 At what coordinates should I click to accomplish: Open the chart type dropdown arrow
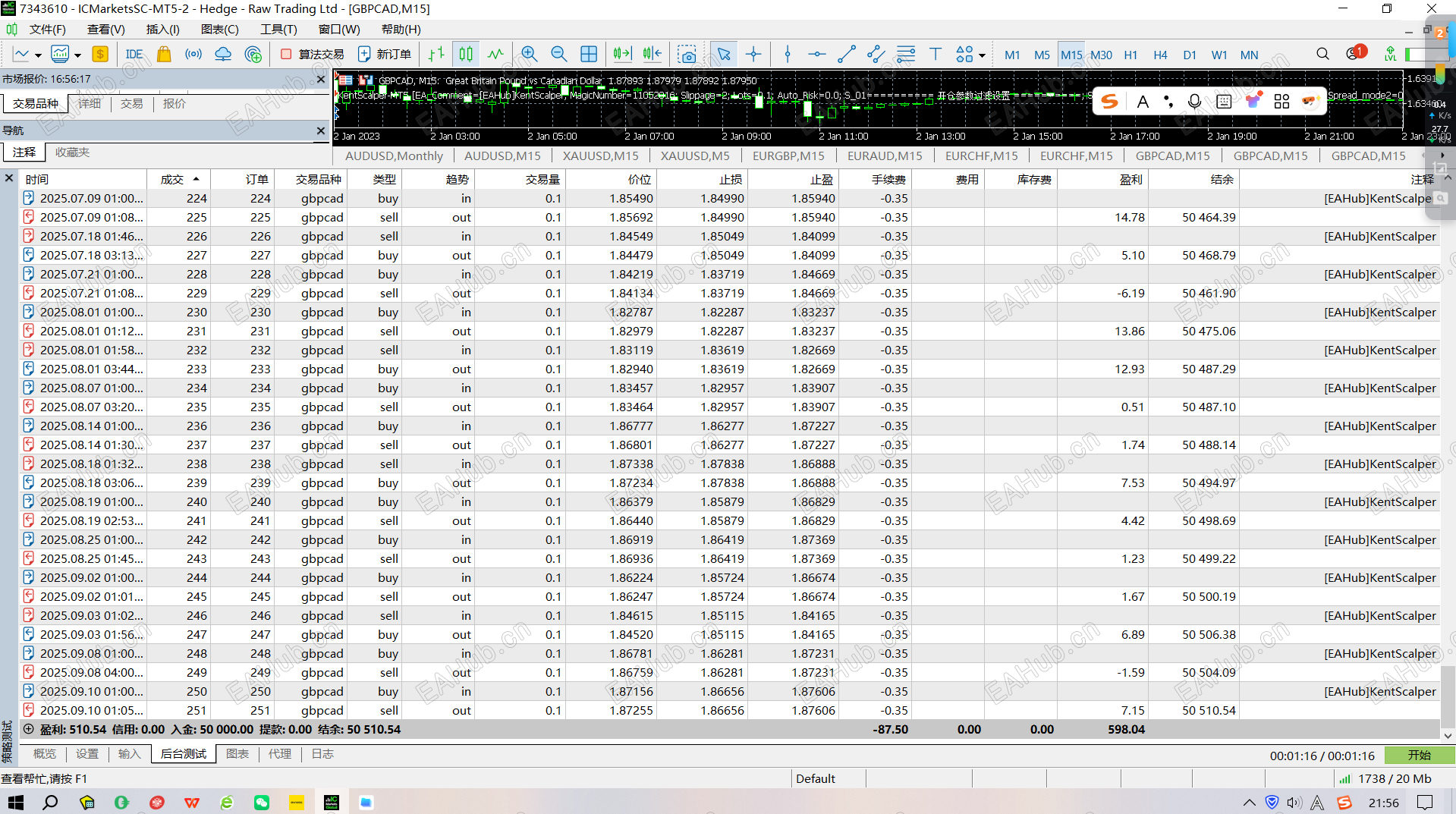click(38, 55)
